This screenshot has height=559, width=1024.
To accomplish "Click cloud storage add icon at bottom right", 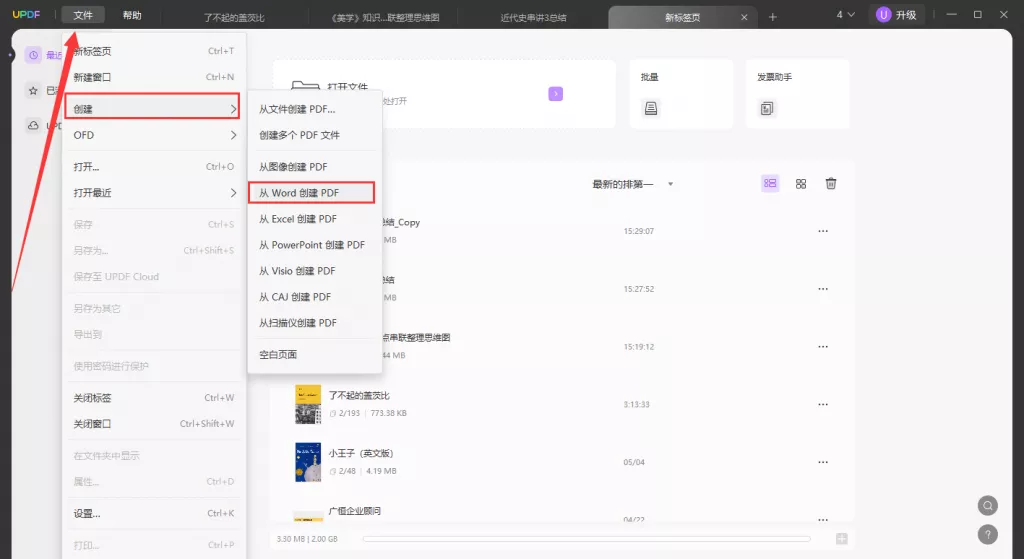I will click(842, 539).
